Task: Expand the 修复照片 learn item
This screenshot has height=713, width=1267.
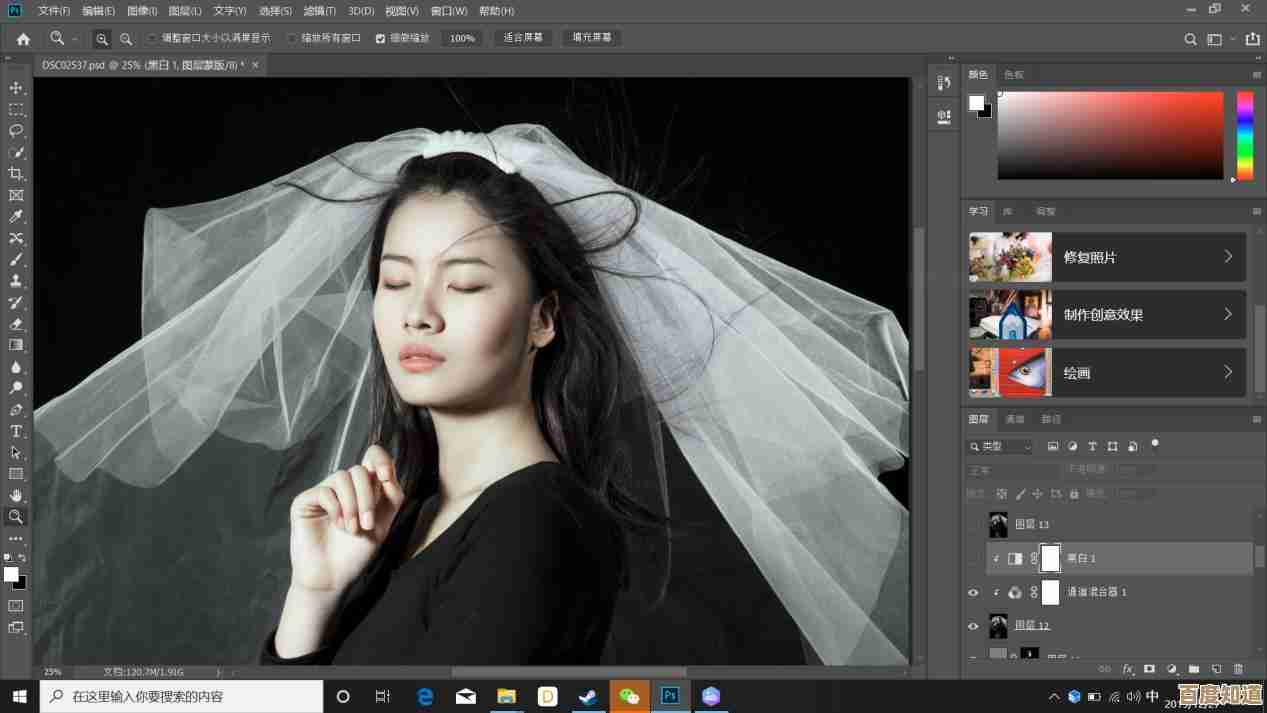Action: click(1228, 257)
